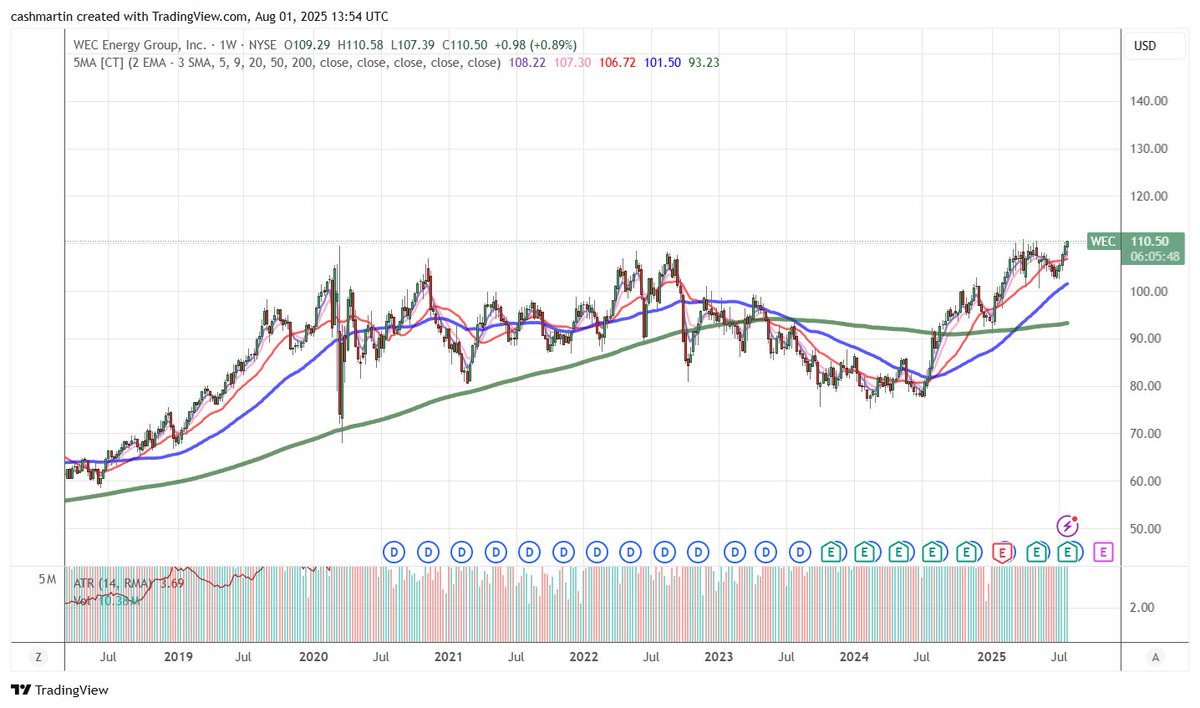Screen dimensions: 1200x708
Task: Click the 2025 time axis label
Action: pyautogui.click(x=991, y=657)
